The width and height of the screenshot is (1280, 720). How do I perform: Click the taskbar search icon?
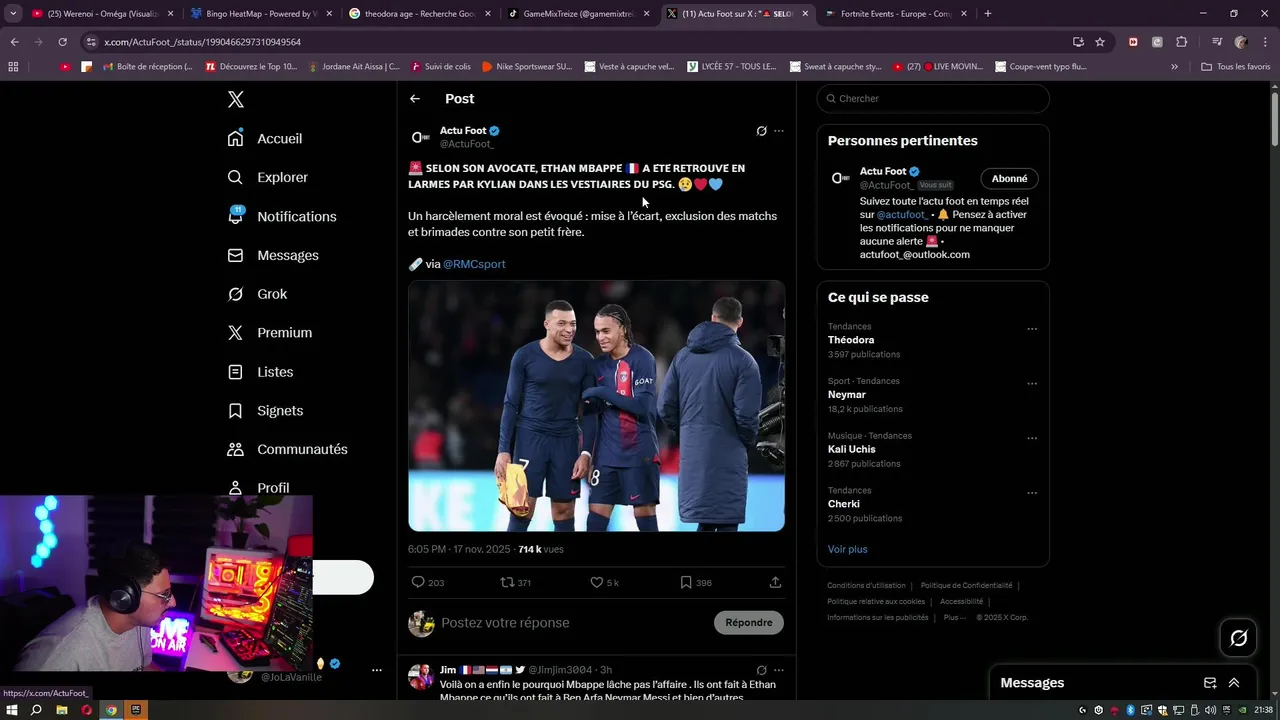36,710
